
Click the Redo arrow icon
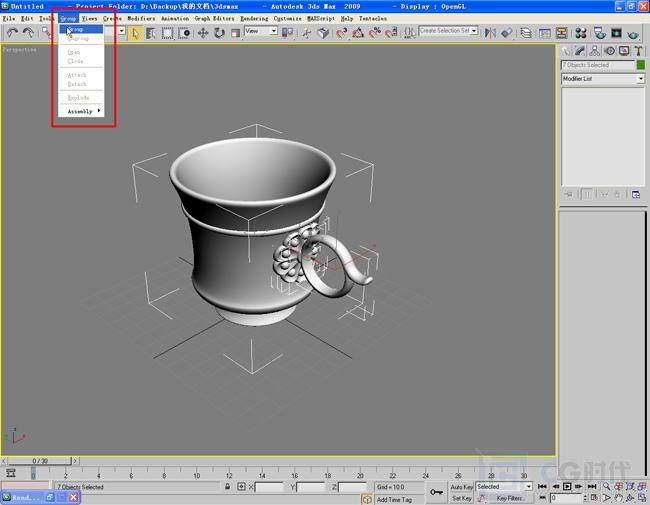tap(28, 33)
